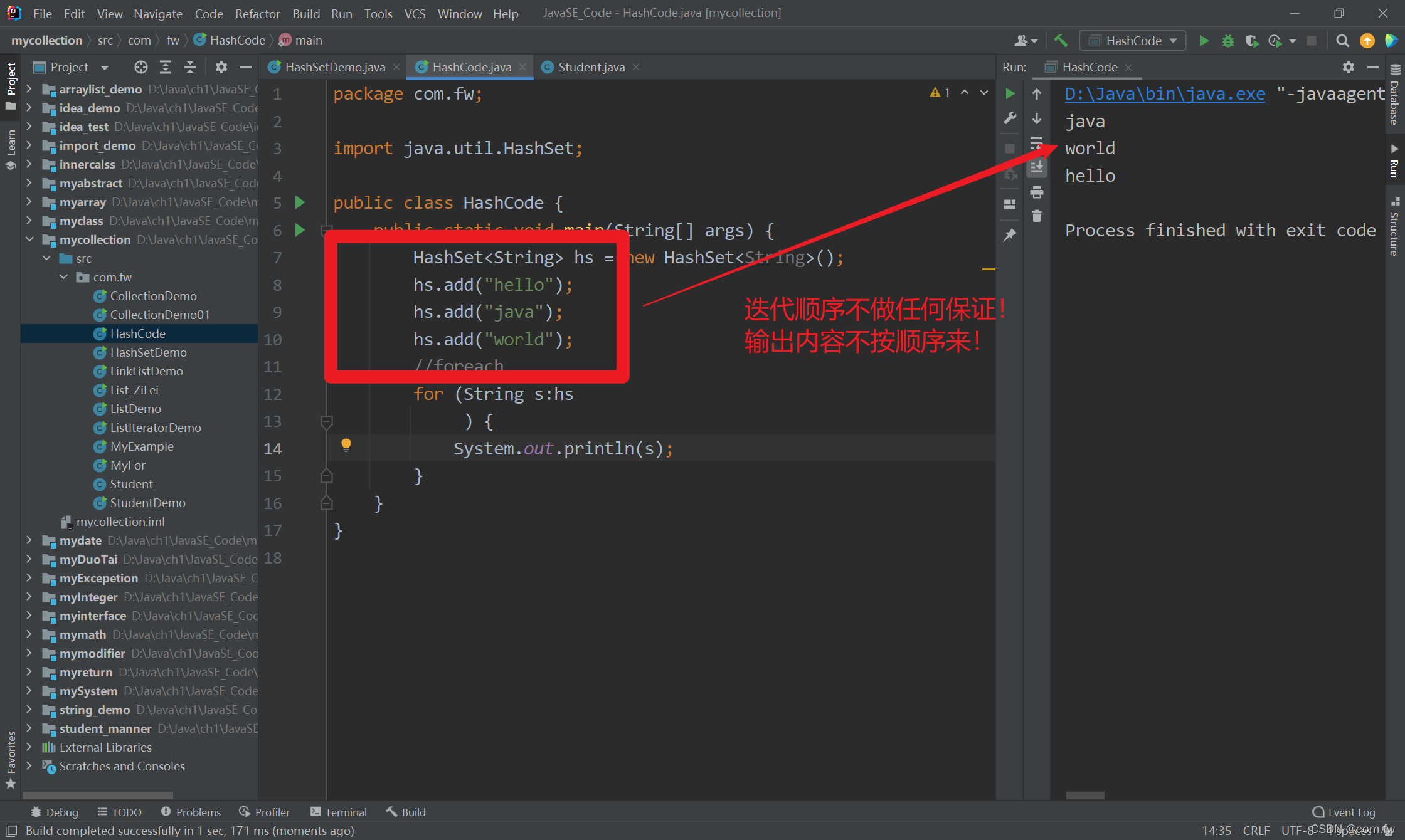Open the HashCode run configuration dropdown
The image size is (1405, 840).
coord(1133,41)
